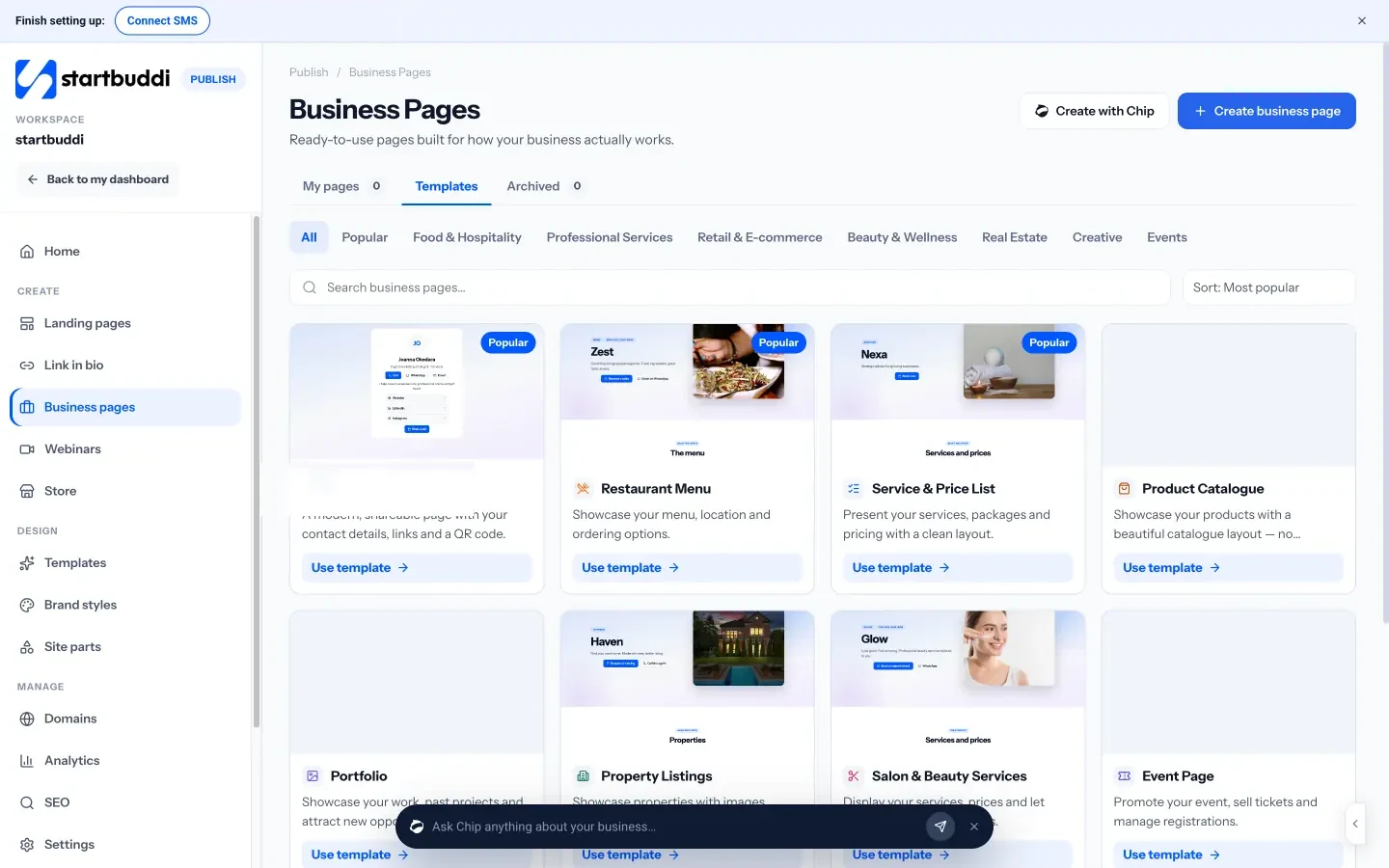Expand the side panel chevron at right edge

click(1355, 824)
